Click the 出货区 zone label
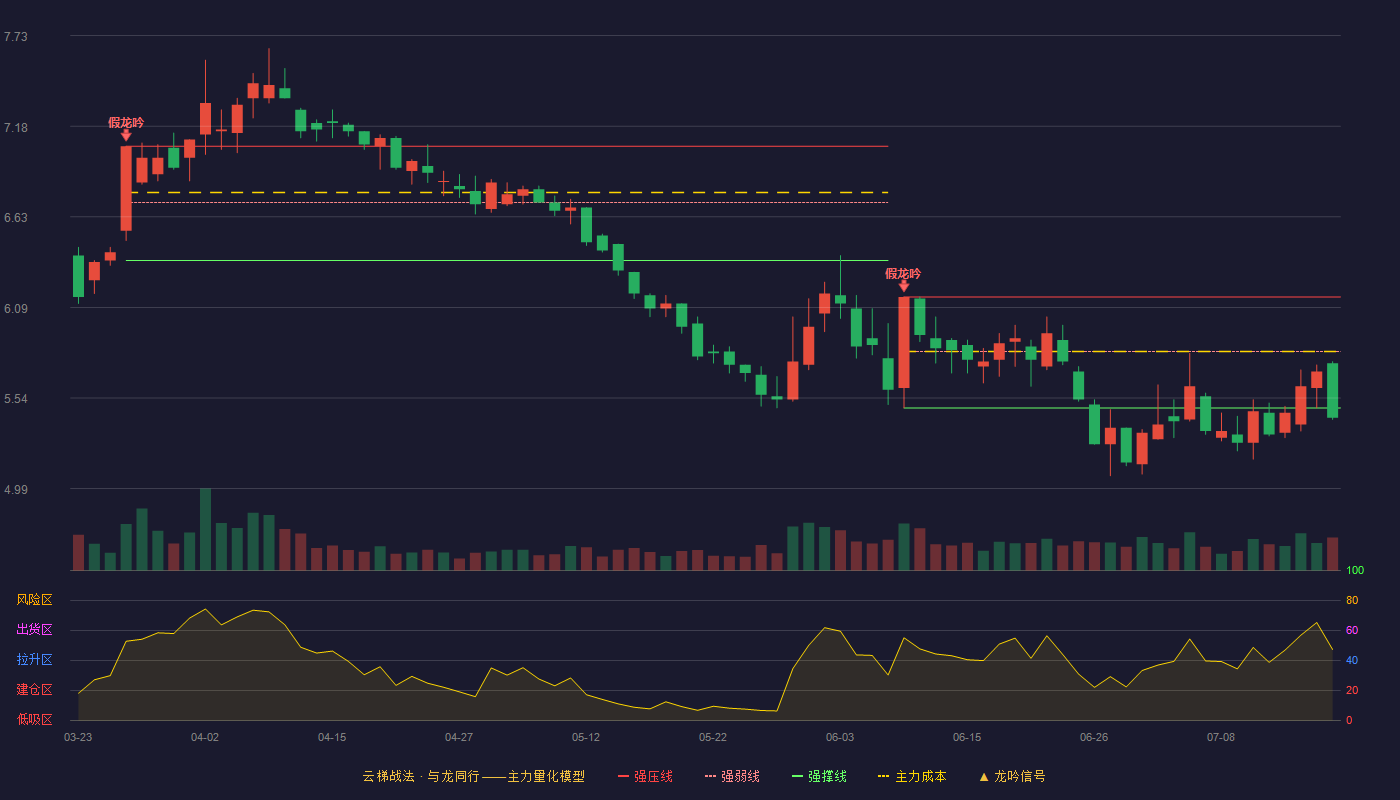Screen dimensions: 1400x800 [34, 630]
